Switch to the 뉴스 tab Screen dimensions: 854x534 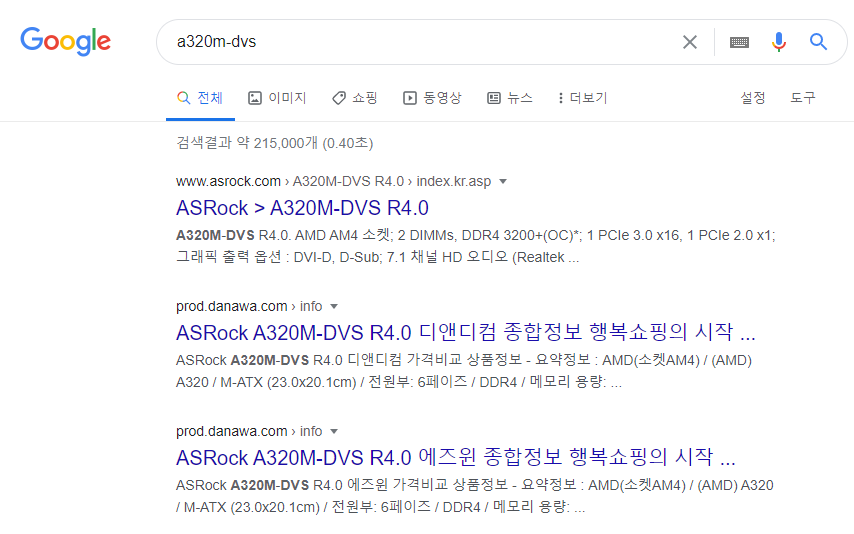tap(510, 98)
